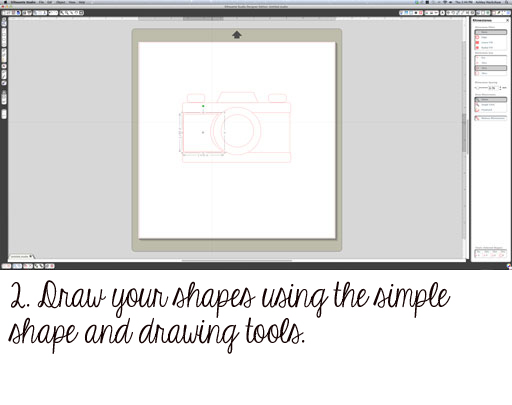
Task: Click the standalone red-accent icon in the left tool strip
Action: [4, 66]
